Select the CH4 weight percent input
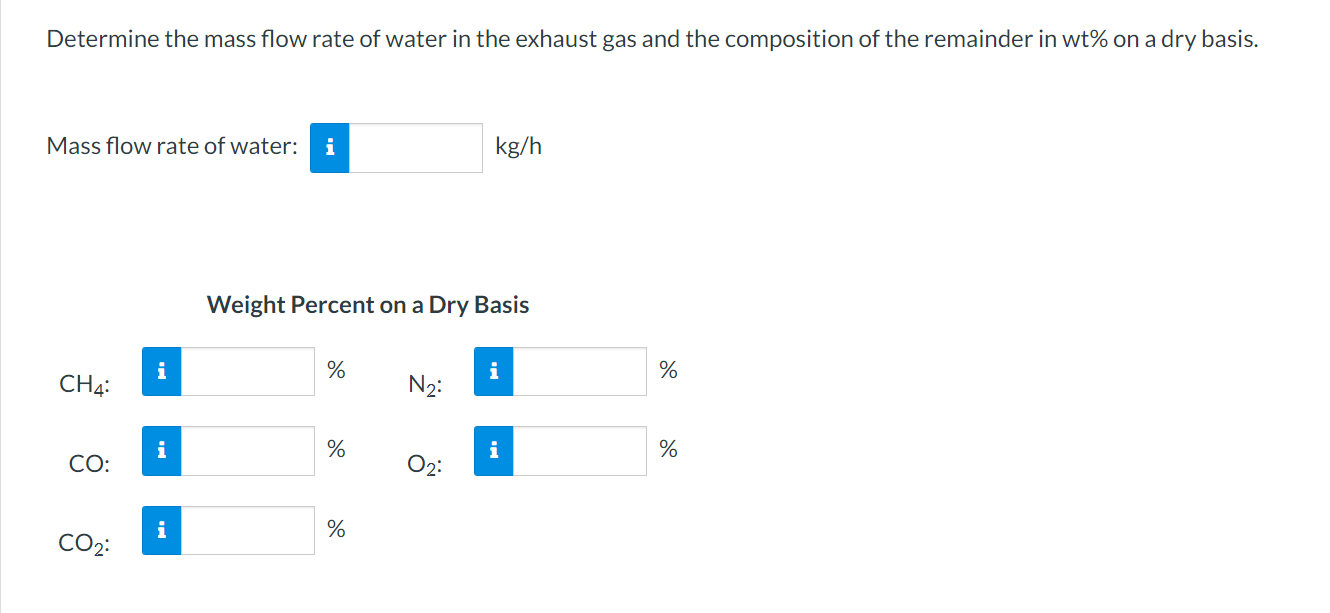This screenshot has width=1330, height=613. click(247, 371)
